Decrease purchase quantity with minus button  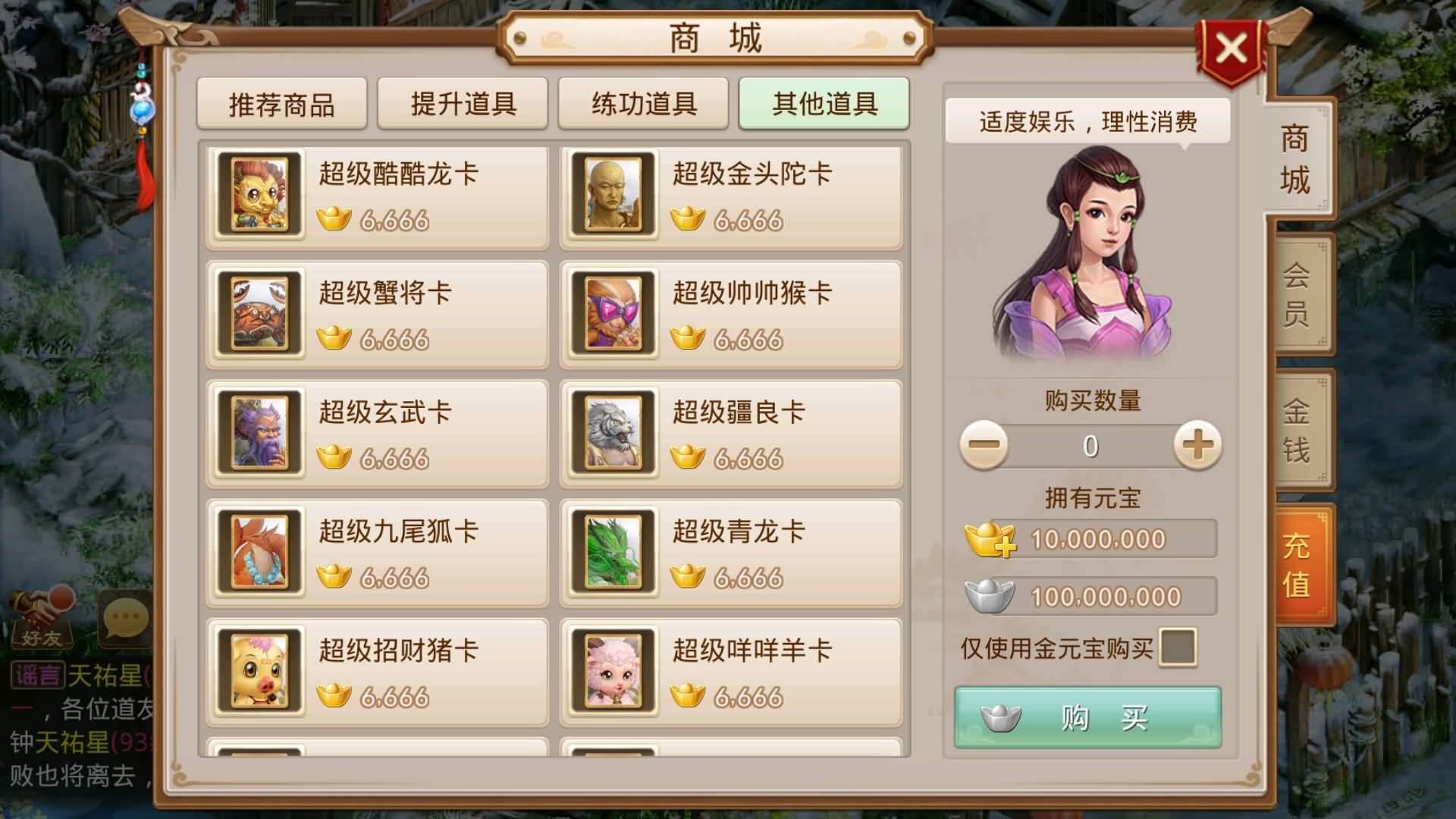984,445
